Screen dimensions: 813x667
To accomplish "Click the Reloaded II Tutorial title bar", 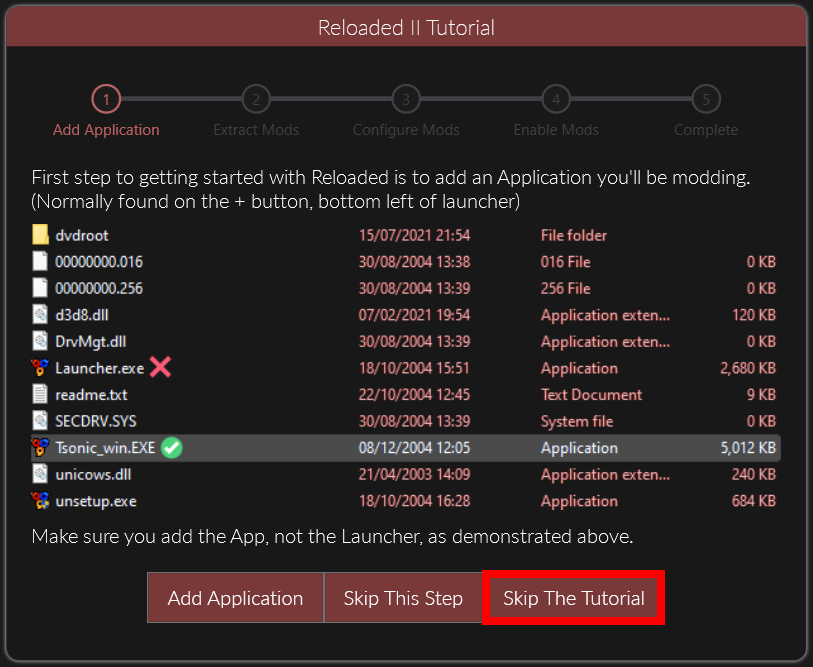I will (x=406, y=27).
